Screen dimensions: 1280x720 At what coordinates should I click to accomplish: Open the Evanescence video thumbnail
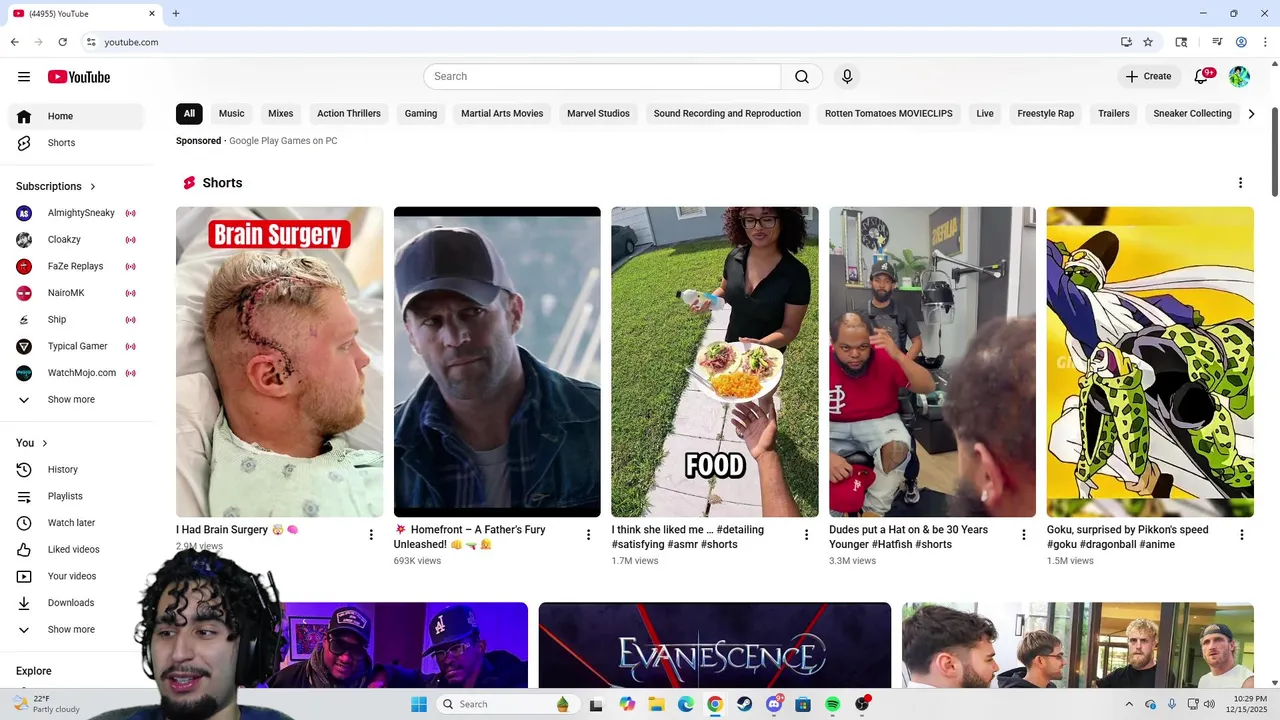(715, 645)
